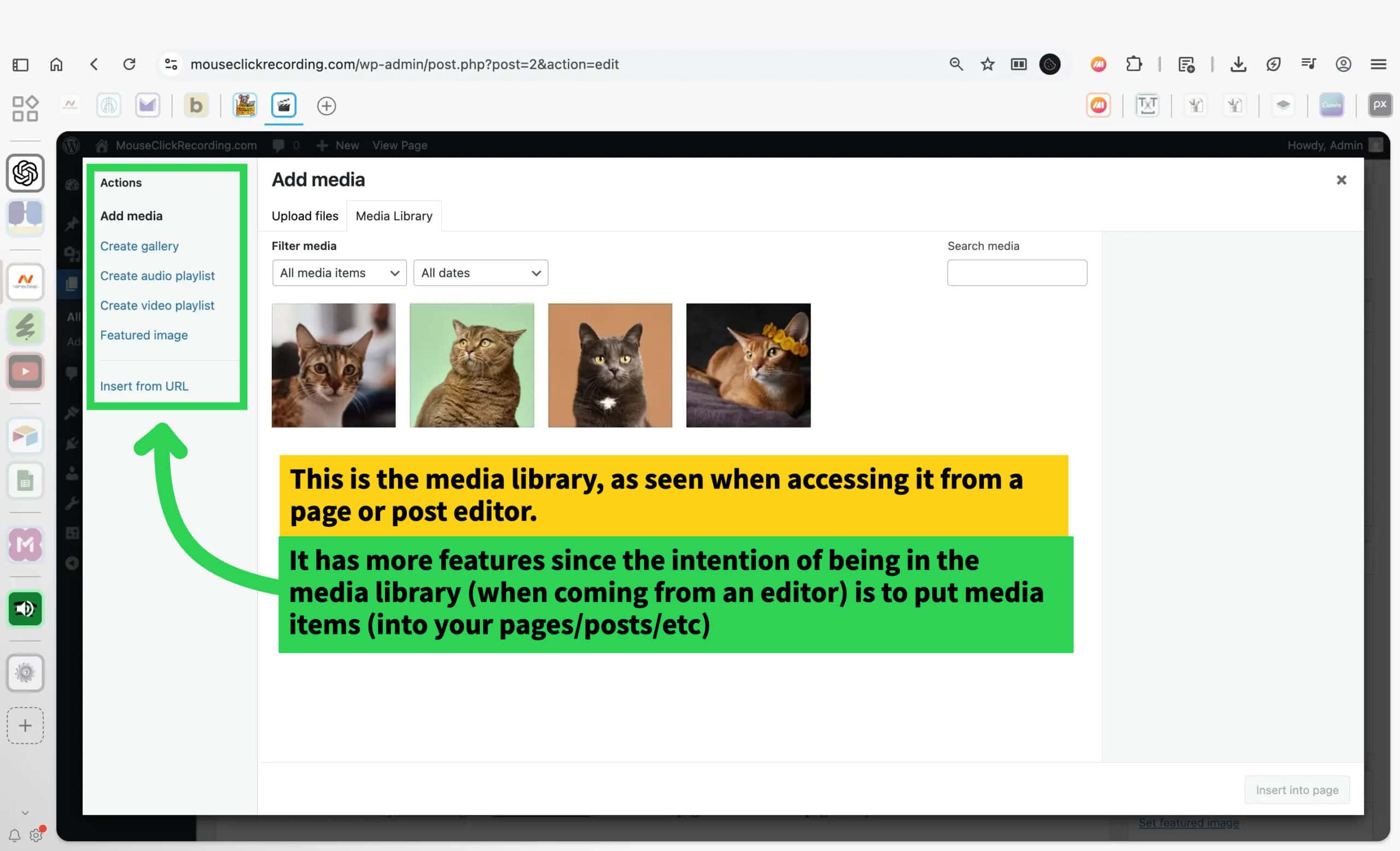The width and height of the screenshot is (1400, 851).
Task: Click the downloads arrow icon
Action: 1238,64
